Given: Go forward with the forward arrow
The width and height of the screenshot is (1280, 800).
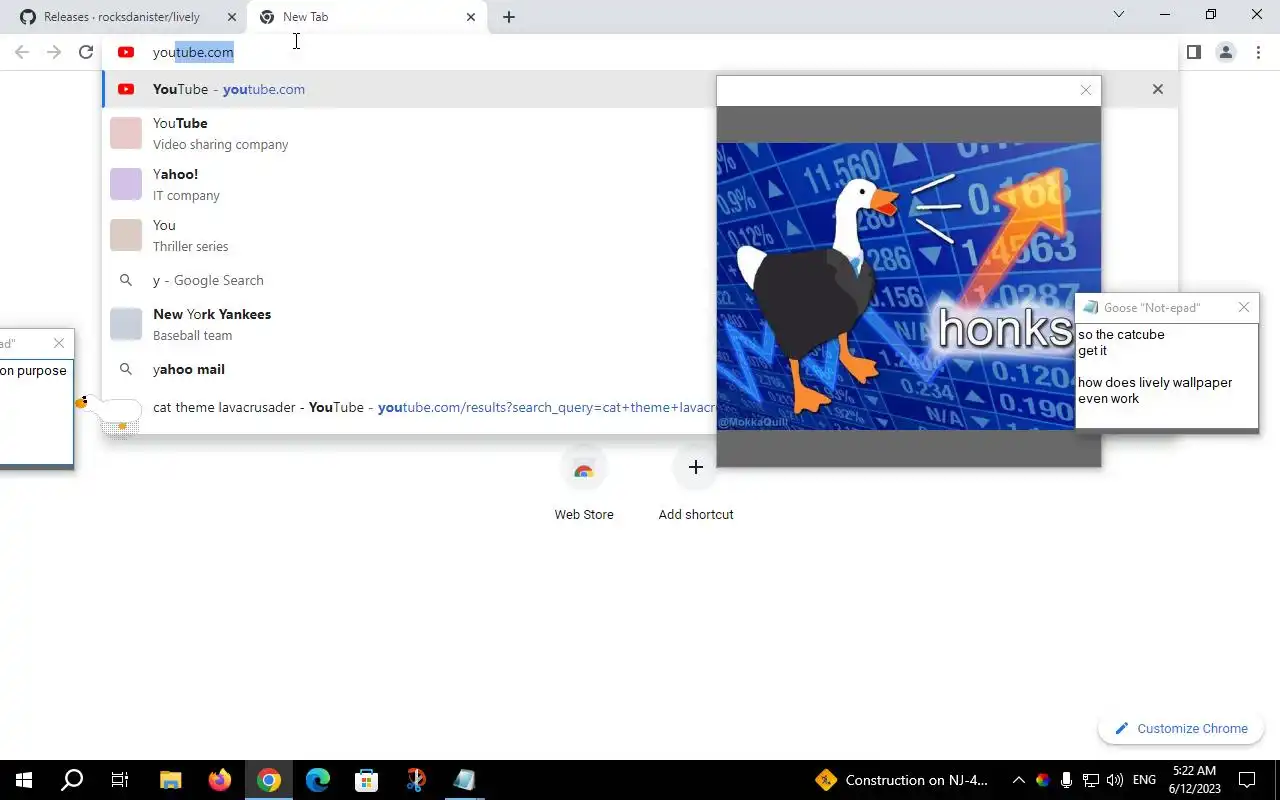Looking at the screenshot, I should pos(54,52).
